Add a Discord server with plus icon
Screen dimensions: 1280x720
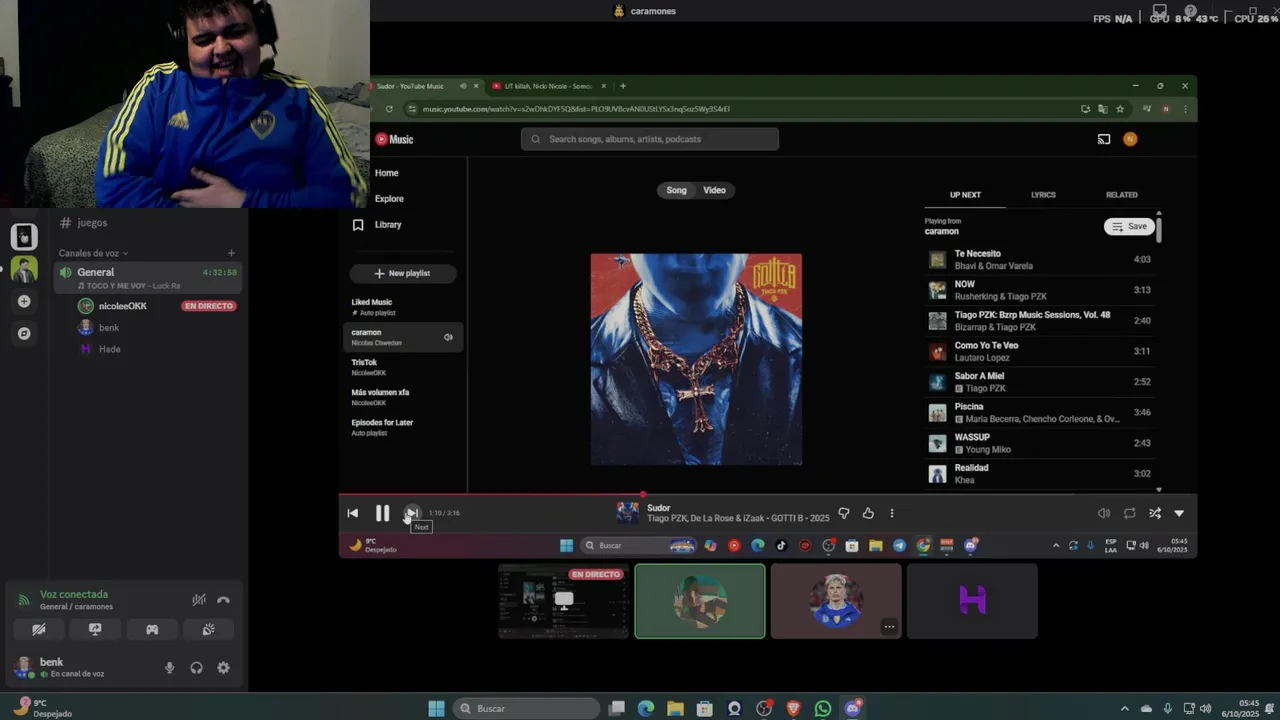click(24, 301)
